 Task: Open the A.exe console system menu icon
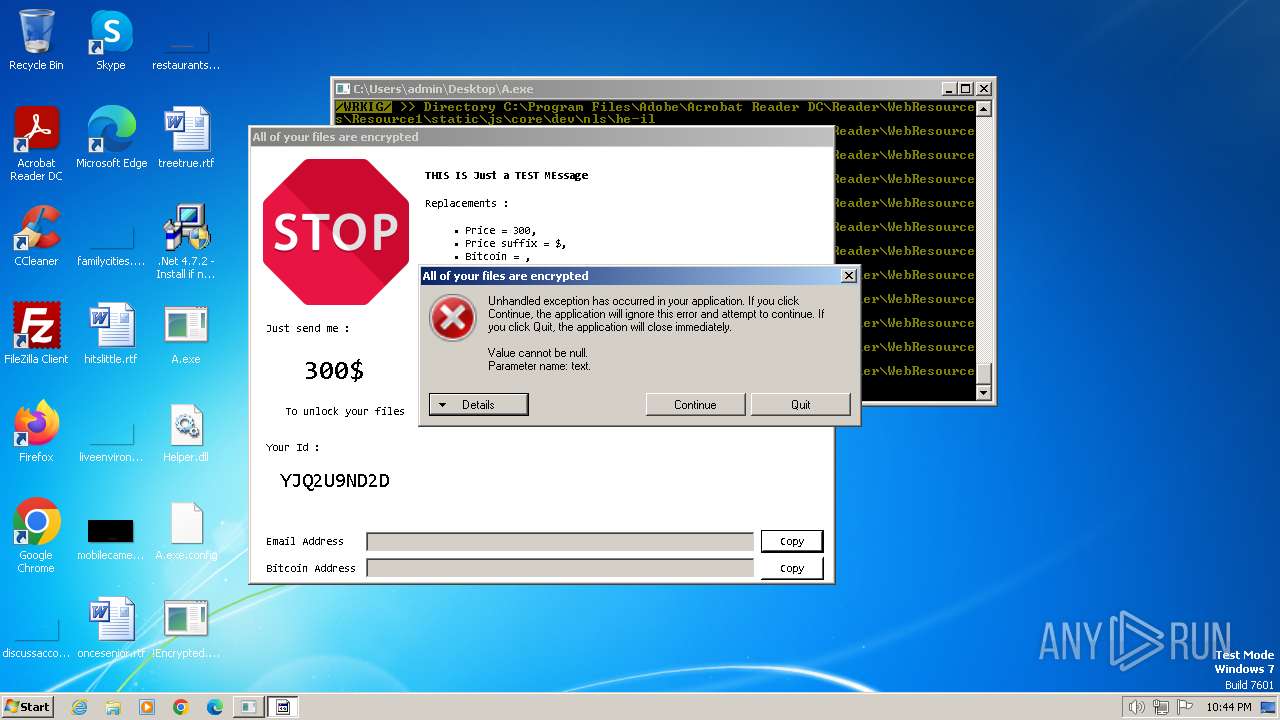point(343,88)
